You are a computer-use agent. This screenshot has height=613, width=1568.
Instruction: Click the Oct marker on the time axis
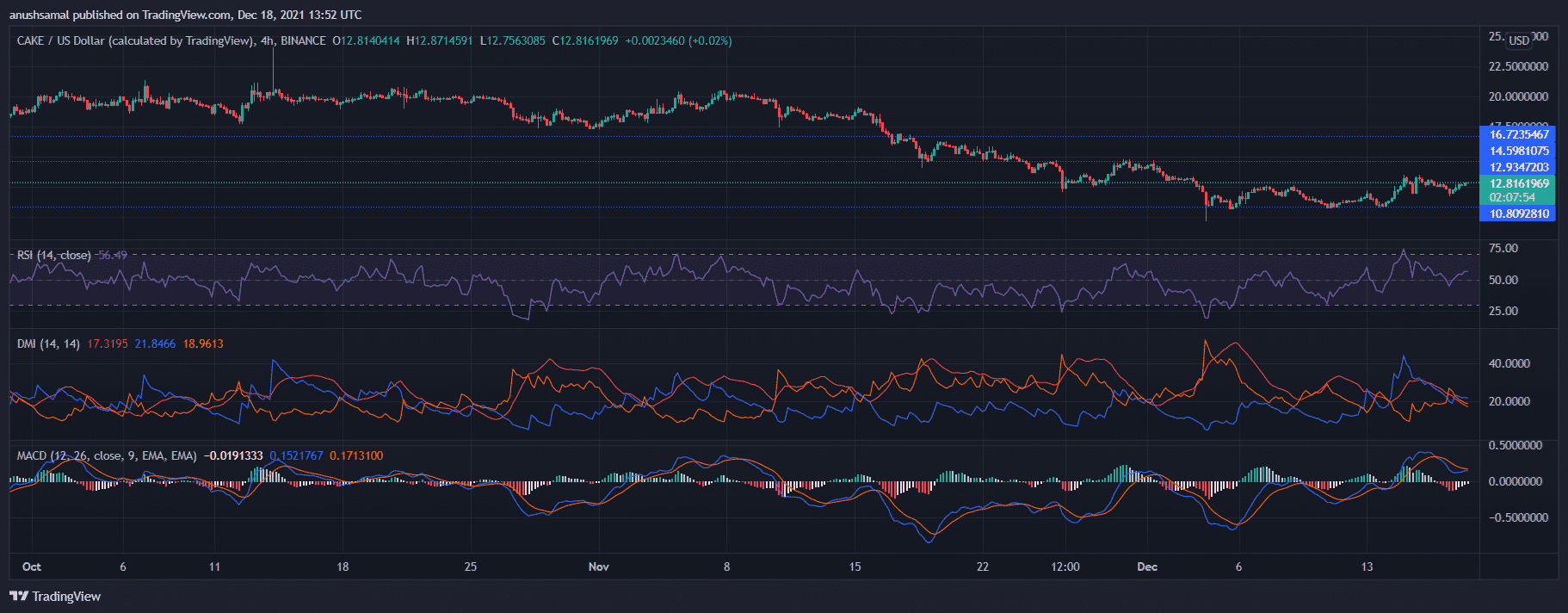point(32,567)
